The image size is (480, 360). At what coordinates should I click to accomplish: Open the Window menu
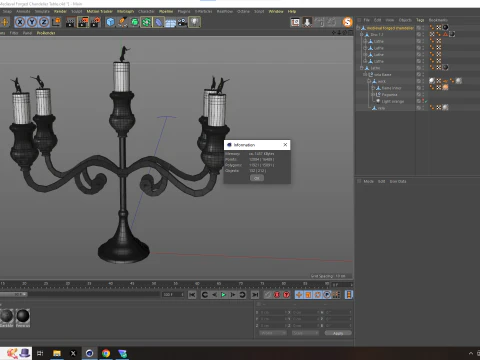[276, 11]
